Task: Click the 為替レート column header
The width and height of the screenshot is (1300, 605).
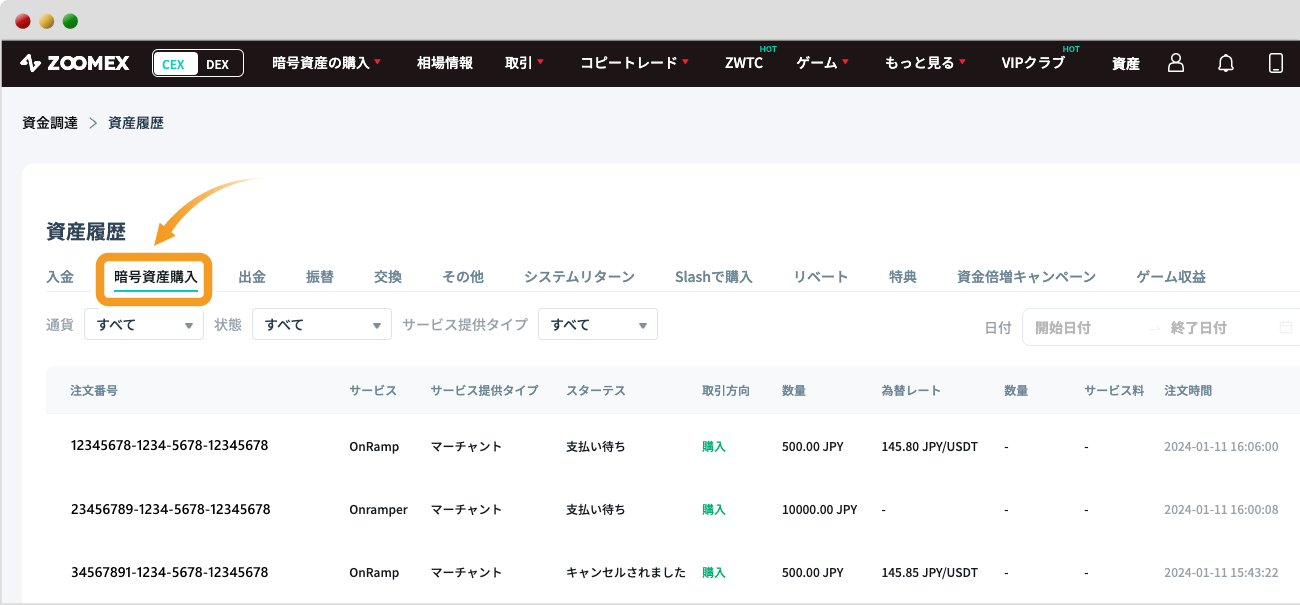Action: (x=911, y=391)
